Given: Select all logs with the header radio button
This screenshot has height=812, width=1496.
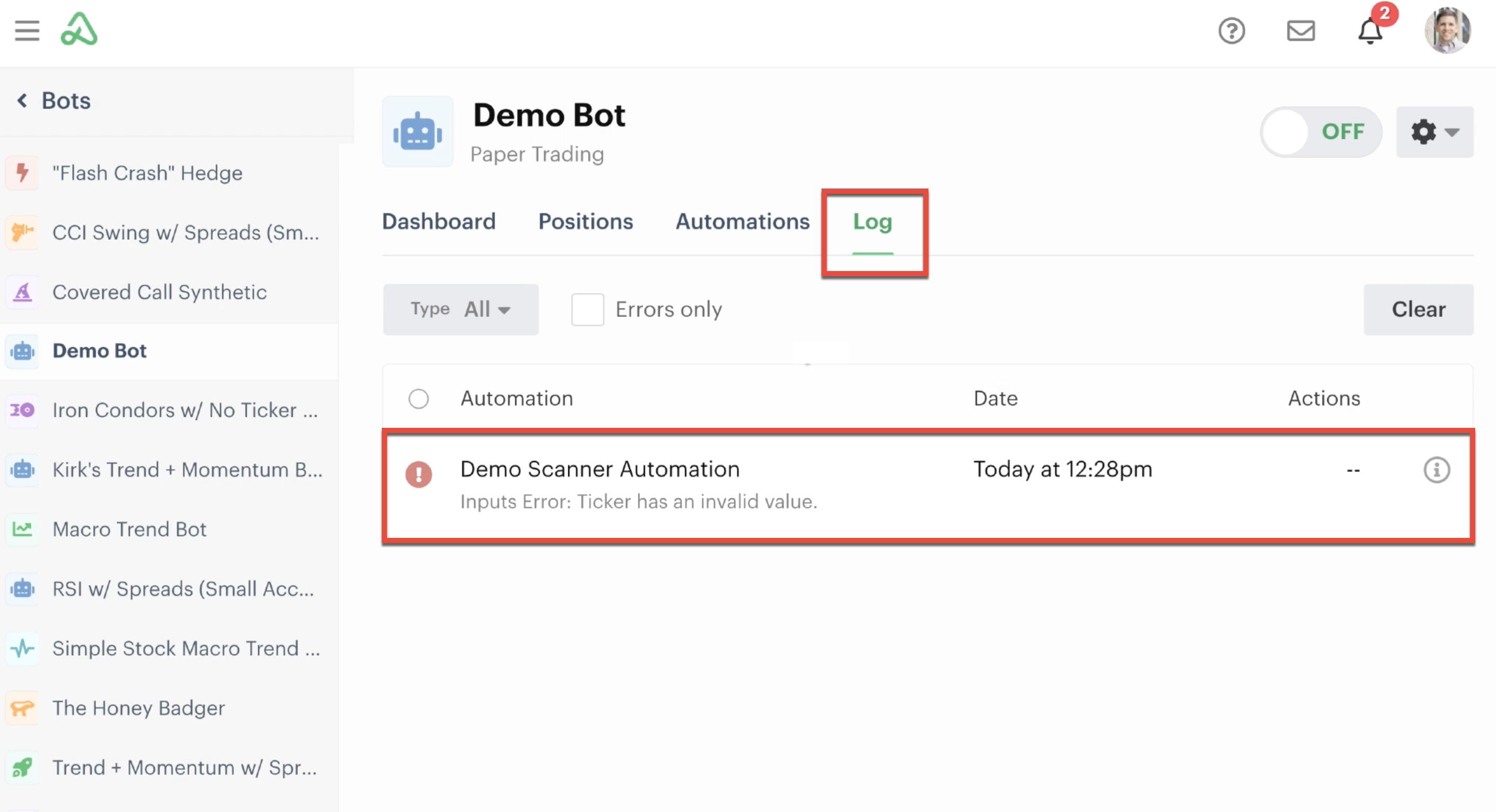Looking at the screenshot, I should tap(418, 399).
